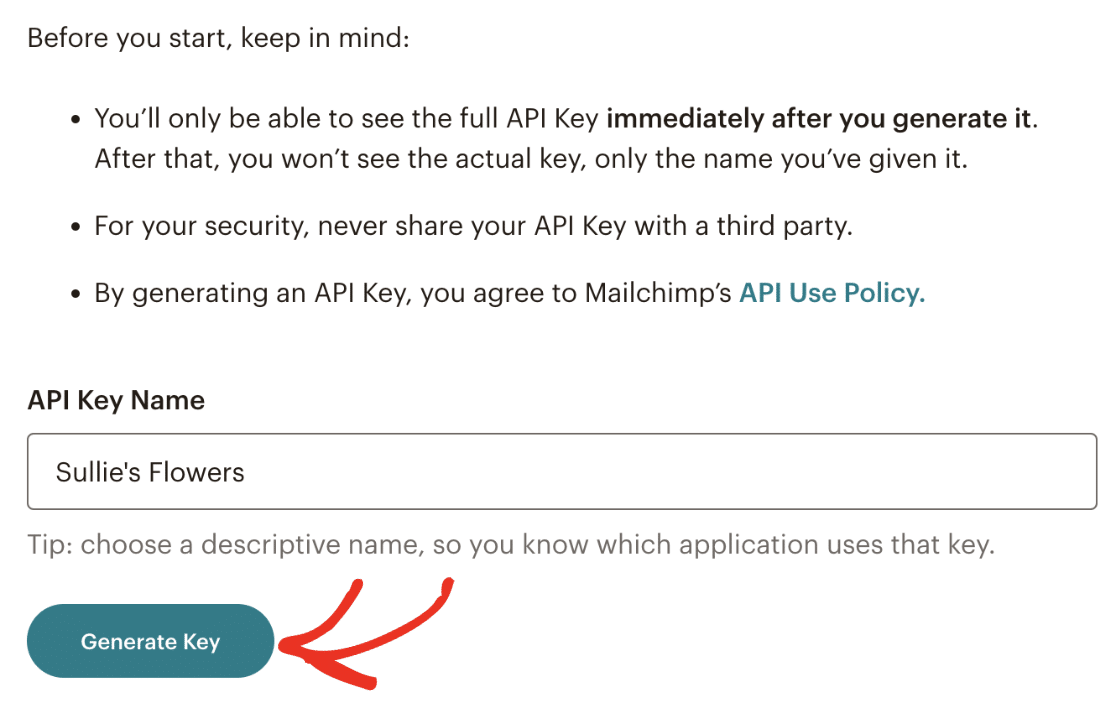This screenshot has height=708, width=1116.
Task: Click the Generate Key button
Action: pos(150,641)
